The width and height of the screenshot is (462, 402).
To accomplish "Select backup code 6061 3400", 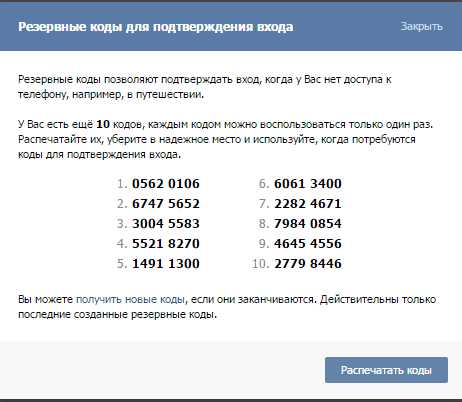I will click(x=308, y=184).
